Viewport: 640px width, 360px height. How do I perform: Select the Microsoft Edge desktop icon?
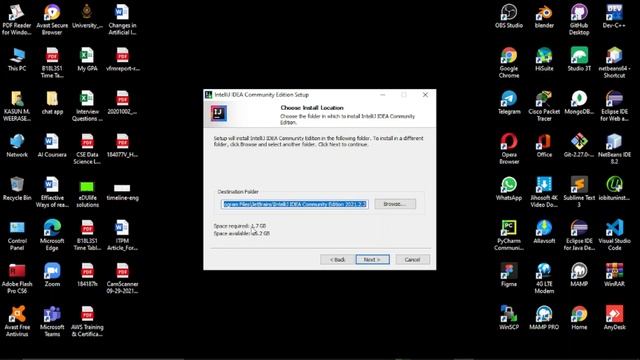pos(52,235)
